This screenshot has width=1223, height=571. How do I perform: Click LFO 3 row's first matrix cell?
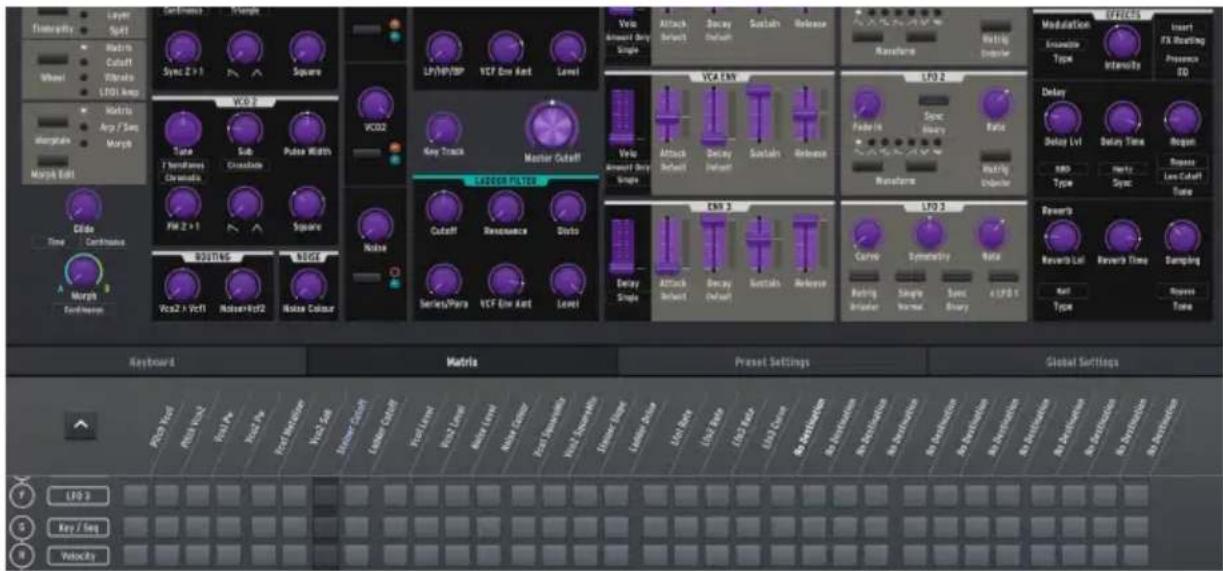pyautogui.click(x=137, y=495)
